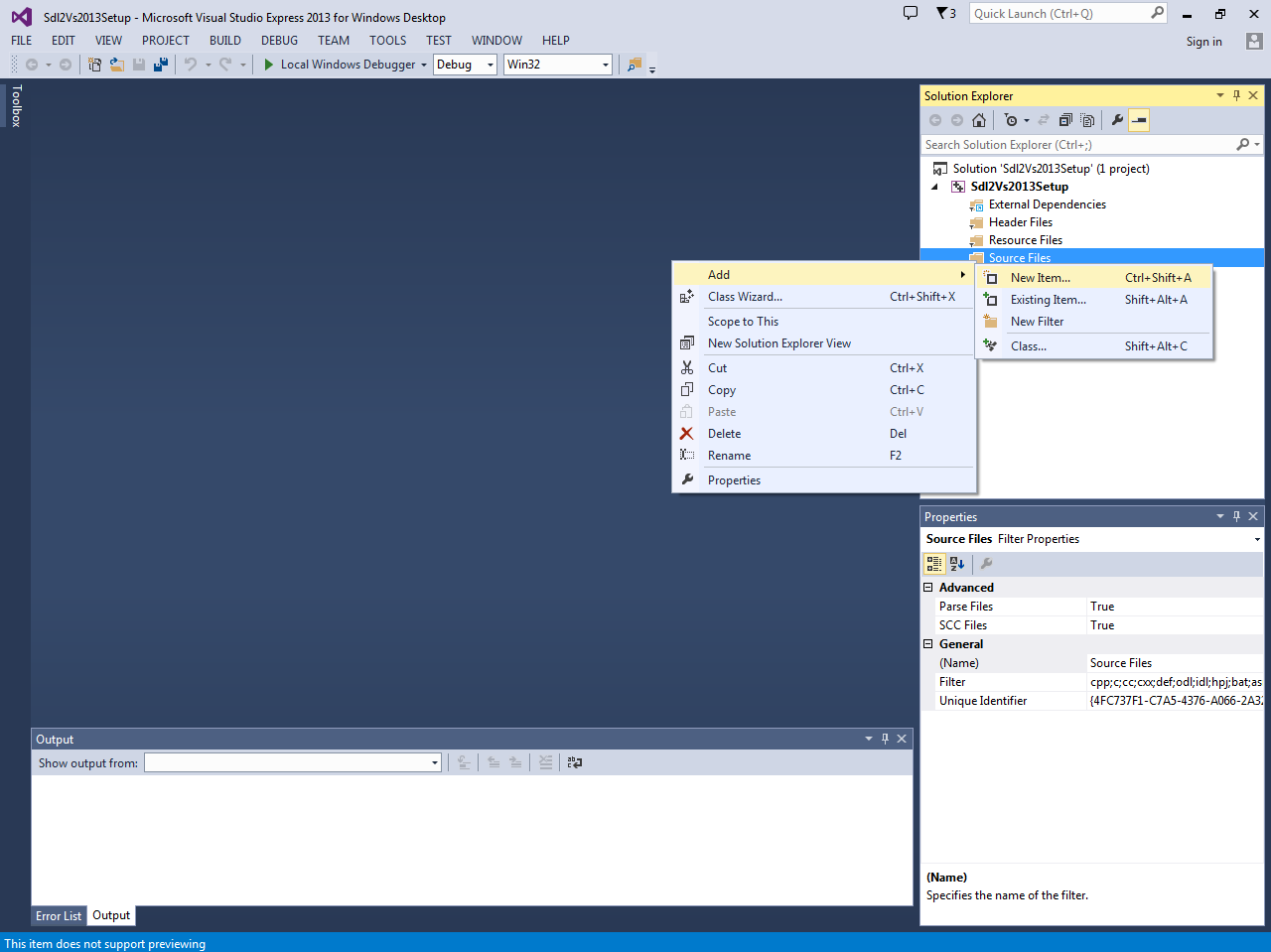The height and width of the screenshot is (952, 1271).
Task: Open the Win32 platform dropdown
Action: click(x=606, y=64)
